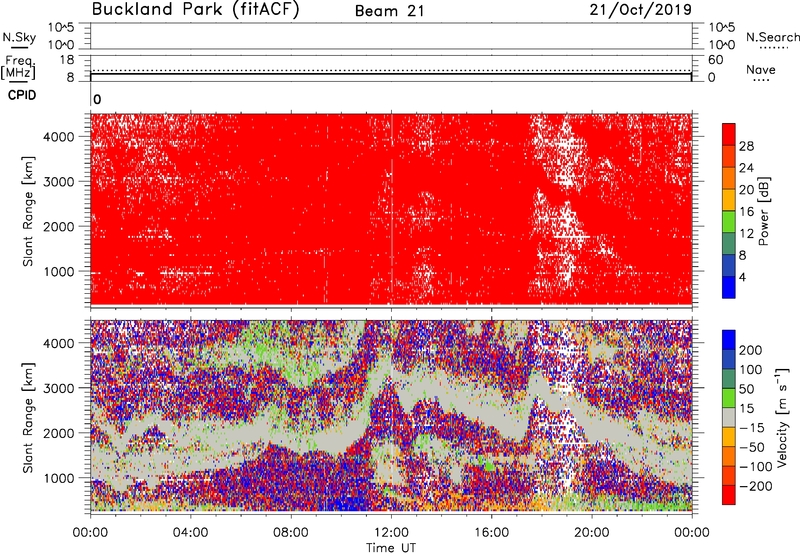Click the blue swatch below 4 dB

click(729, 287)
